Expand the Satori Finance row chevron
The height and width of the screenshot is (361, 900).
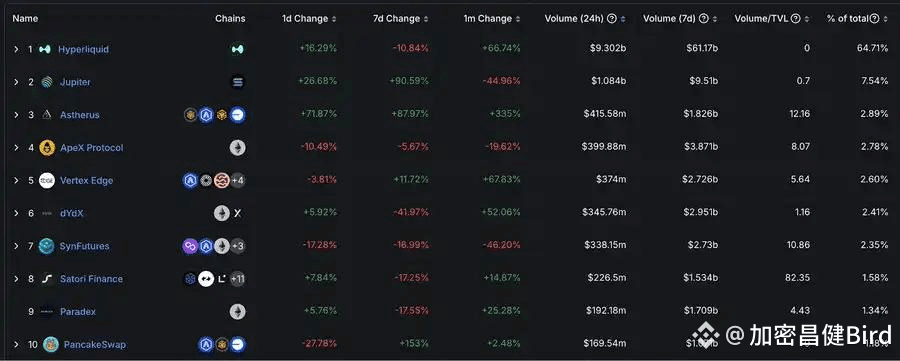click(17, 279)
